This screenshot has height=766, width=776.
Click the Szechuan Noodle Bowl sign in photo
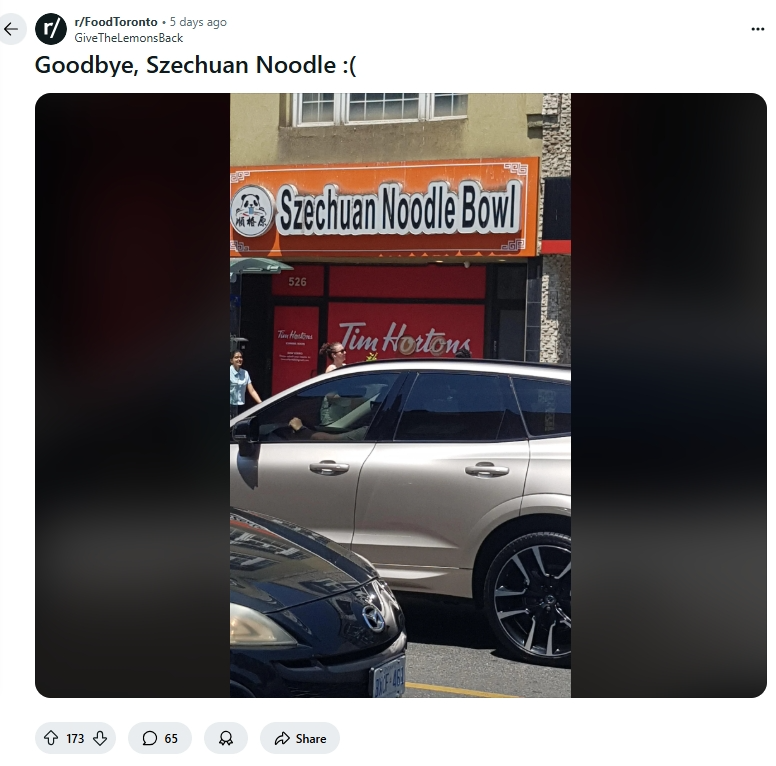[x=398, y=208]
